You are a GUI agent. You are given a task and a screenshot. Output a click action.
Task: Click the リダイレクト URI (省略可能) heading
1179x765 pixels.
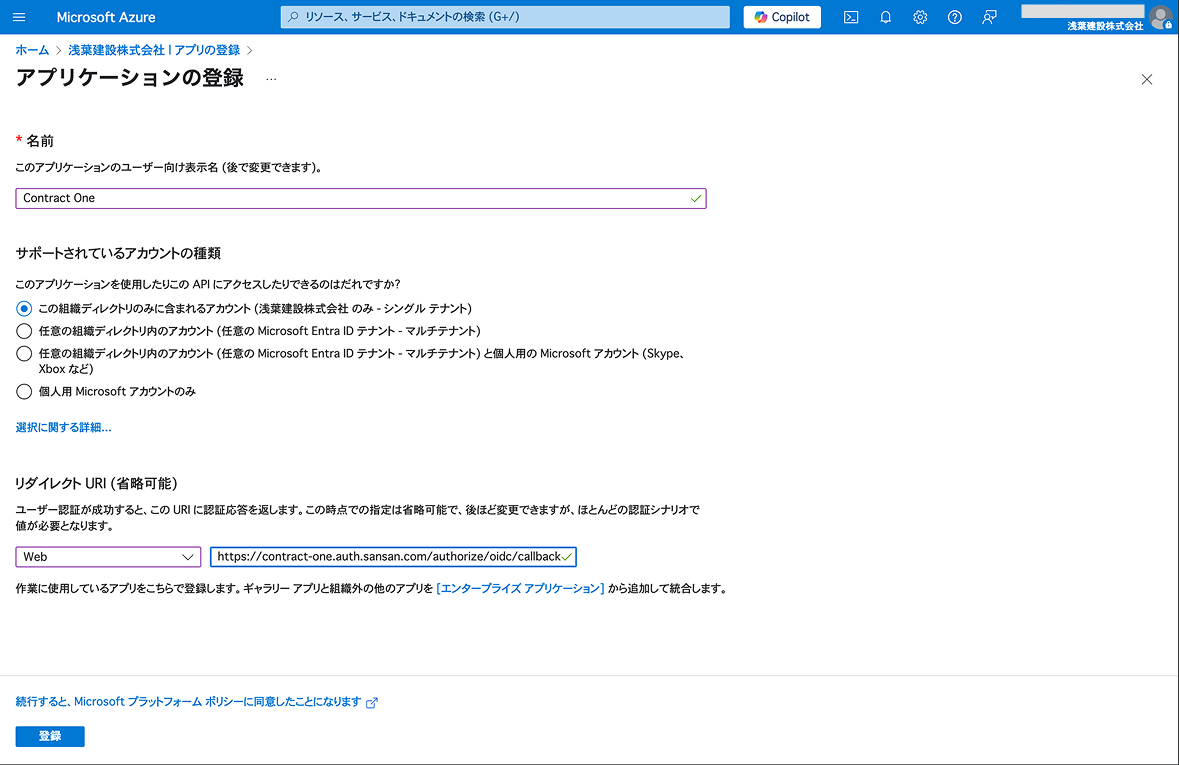coord(96,484)
